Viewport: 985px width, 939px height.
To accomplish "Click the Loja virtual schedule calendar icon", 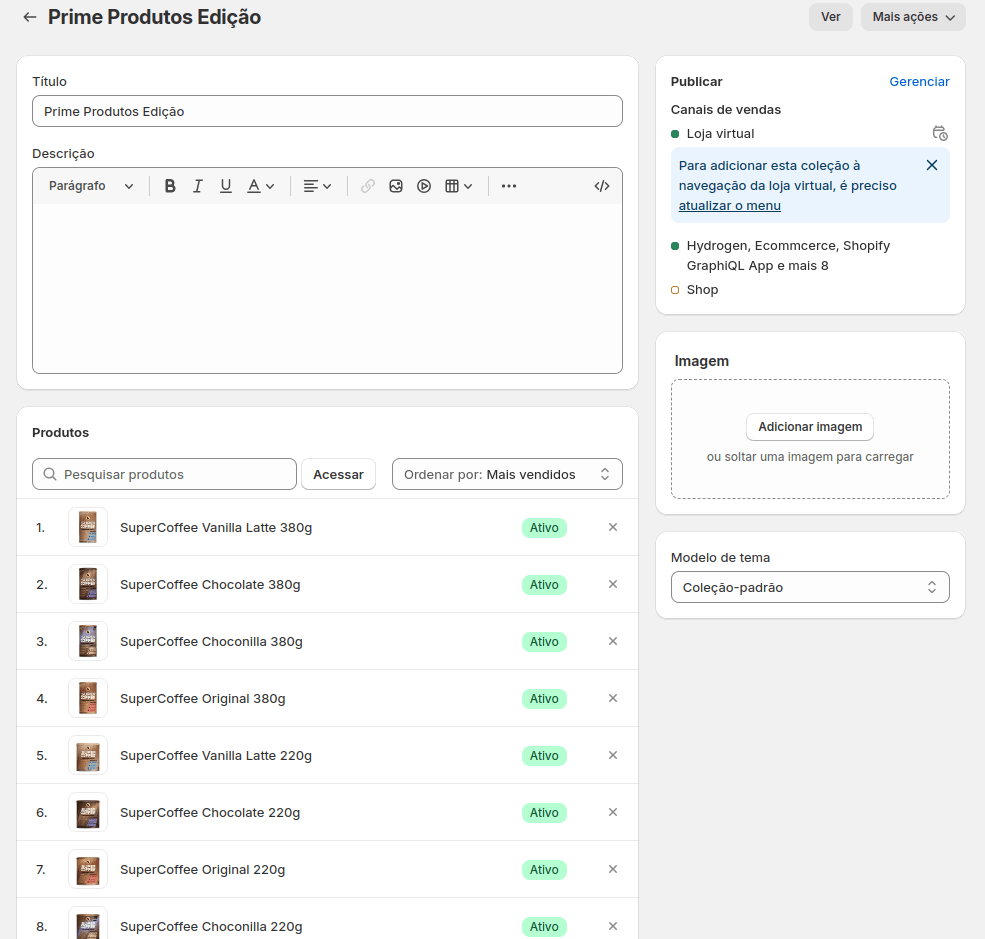I will click(x=940, y=133).
